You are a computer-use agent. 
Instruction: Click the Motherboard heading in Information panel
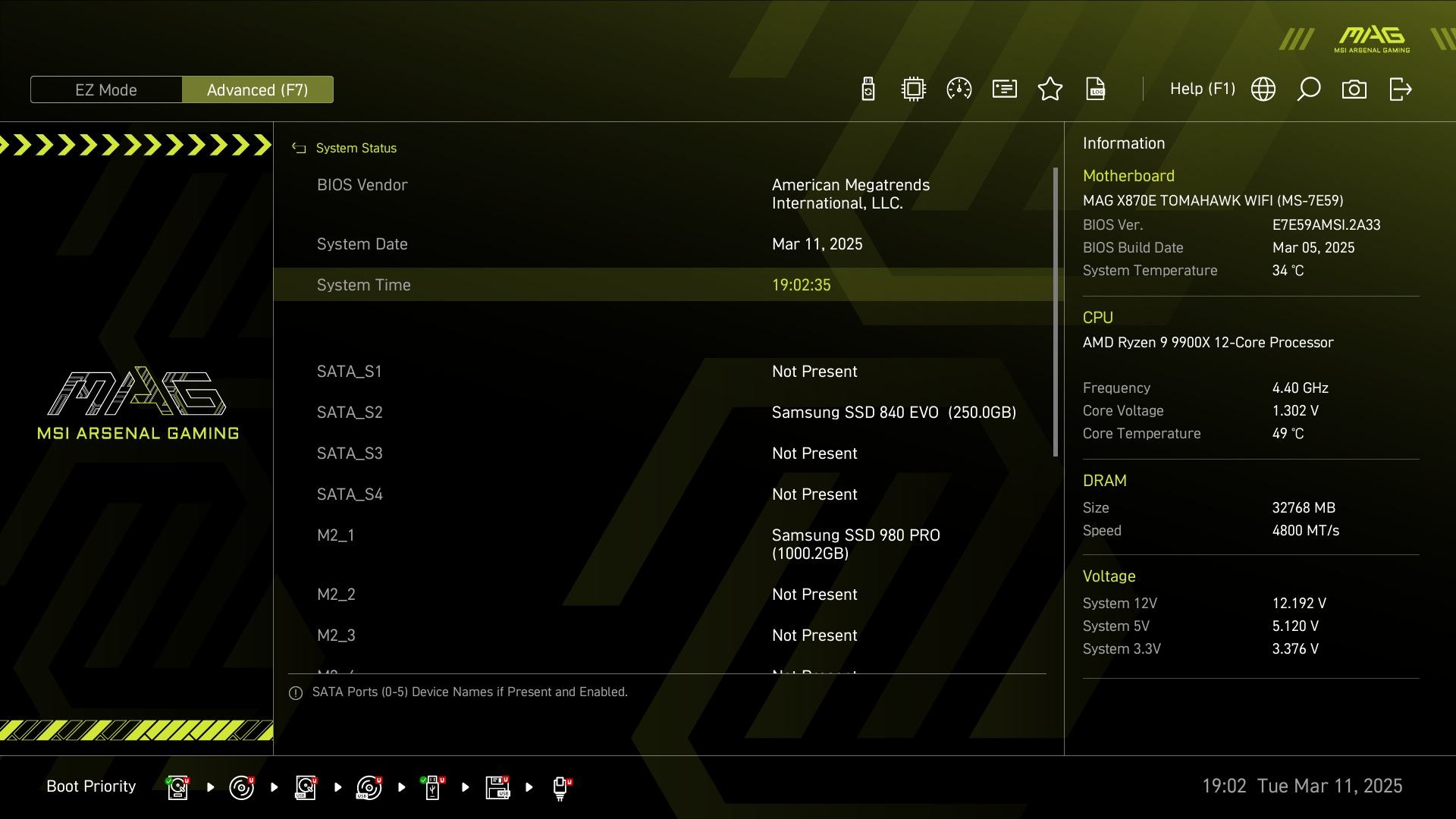[1128, 176]
